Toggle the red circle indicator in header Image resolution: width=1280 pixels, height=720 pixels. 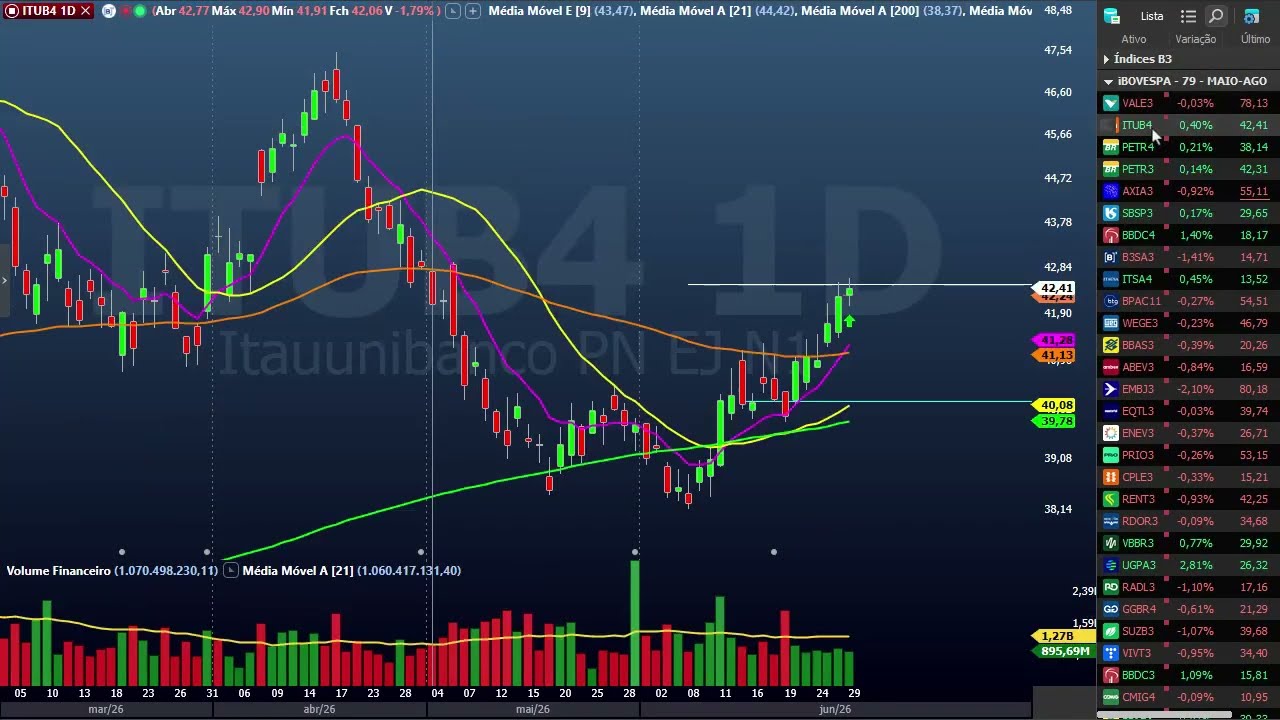point(125,11)
